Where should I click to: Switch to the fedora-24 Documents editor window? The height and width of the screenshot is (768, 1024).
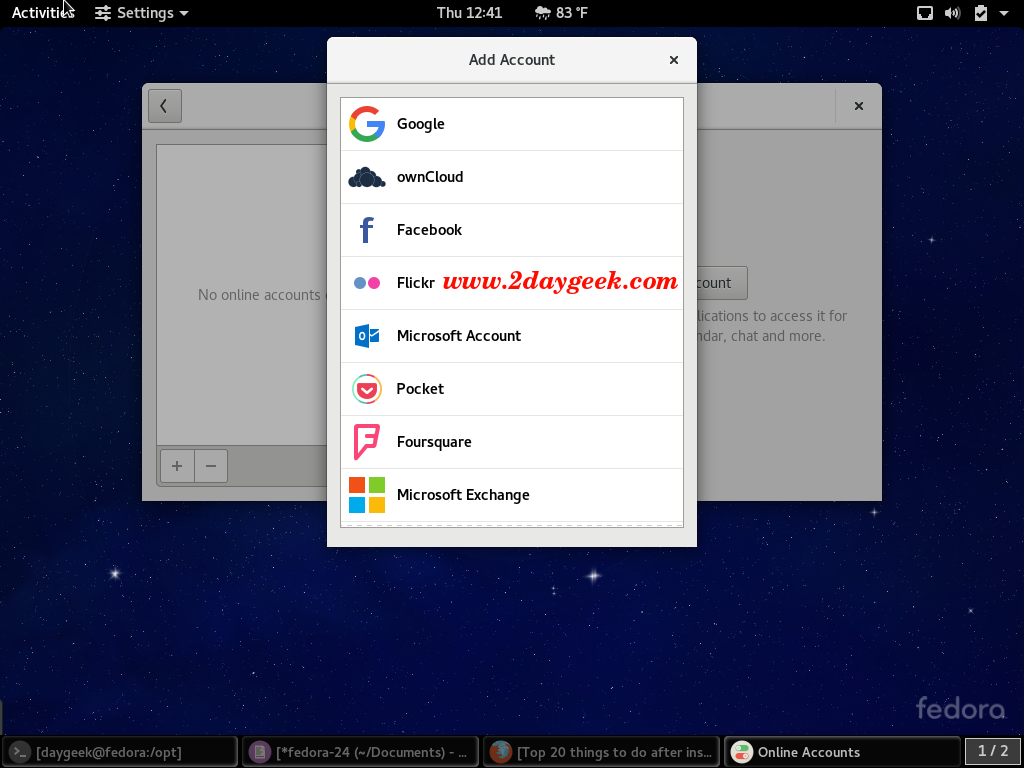click(x=360, y=752)
